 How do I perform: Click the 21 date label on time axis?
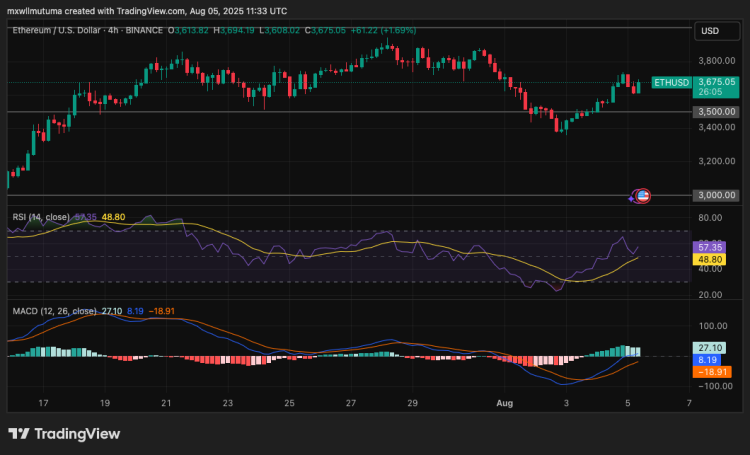point(166,402)
